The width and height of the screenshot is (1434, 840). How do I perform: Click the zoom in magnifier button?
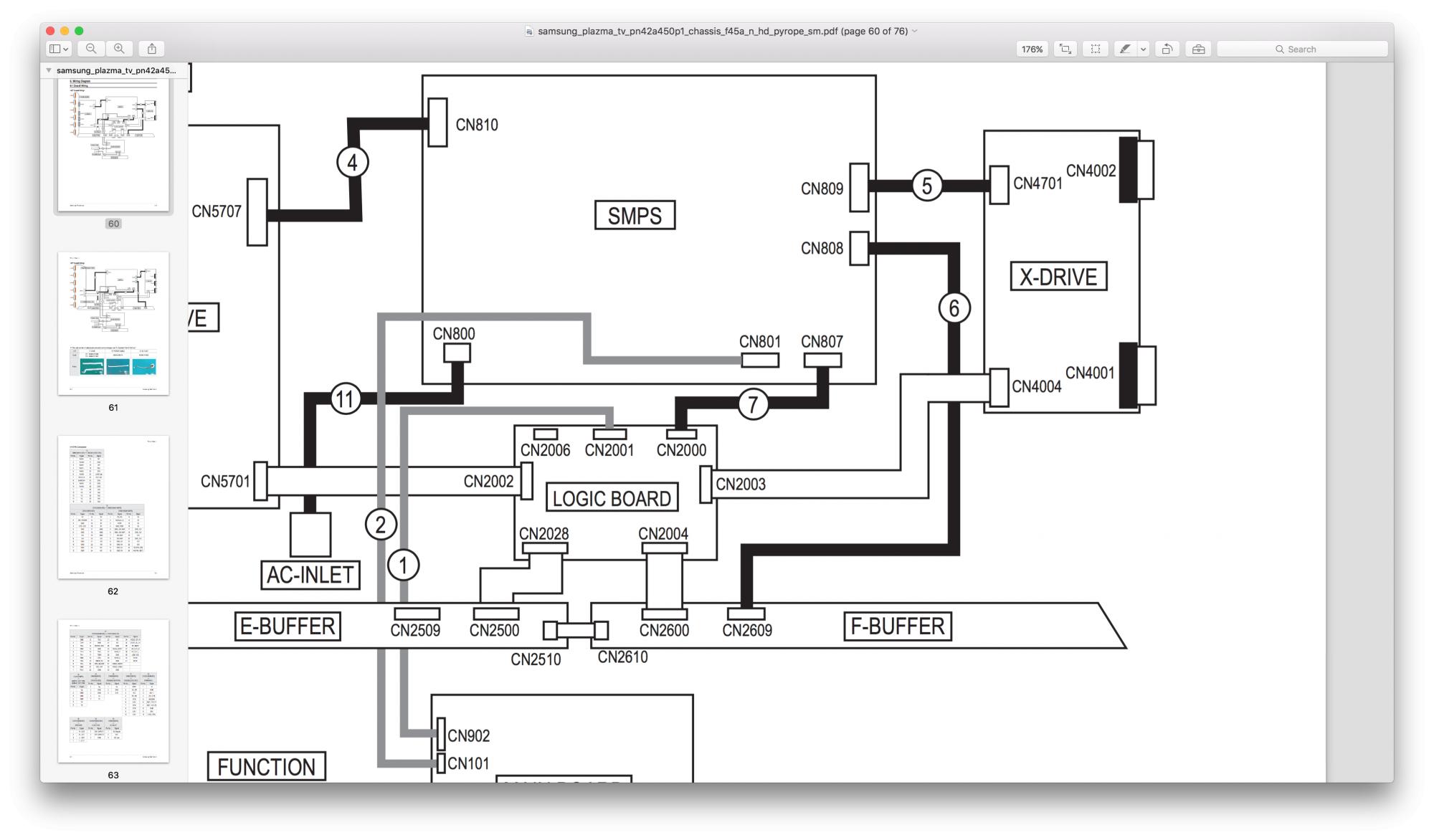pyautogui.click(x=119, y=49)
